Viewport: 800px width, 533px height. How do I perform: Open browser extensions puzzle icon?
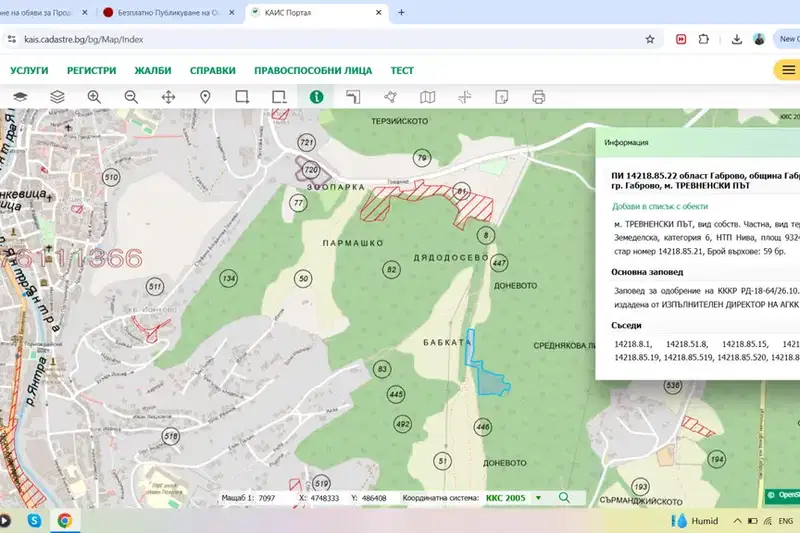[704, 39]
